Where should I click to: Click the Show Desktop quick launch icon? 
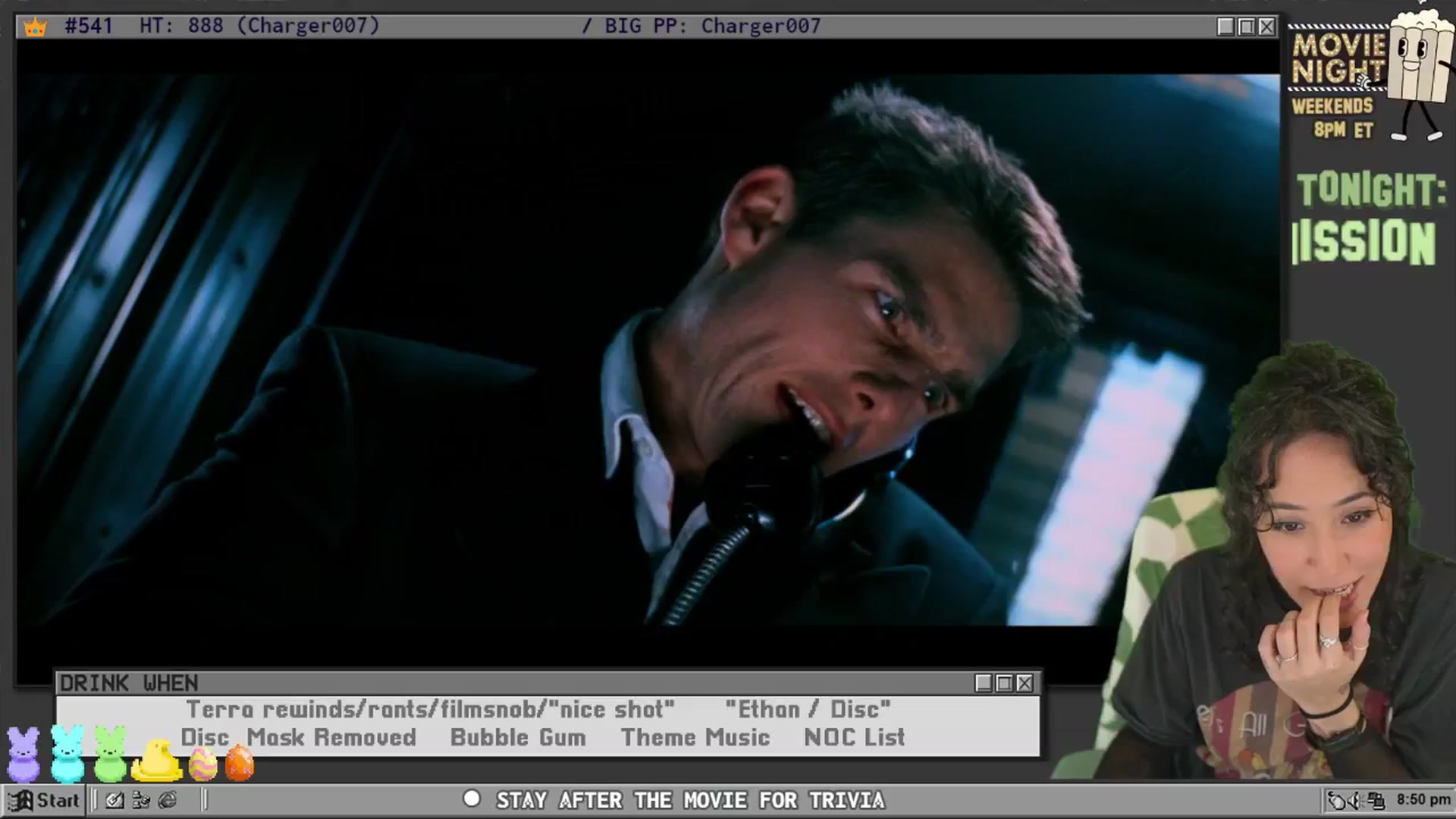point(115,801)
